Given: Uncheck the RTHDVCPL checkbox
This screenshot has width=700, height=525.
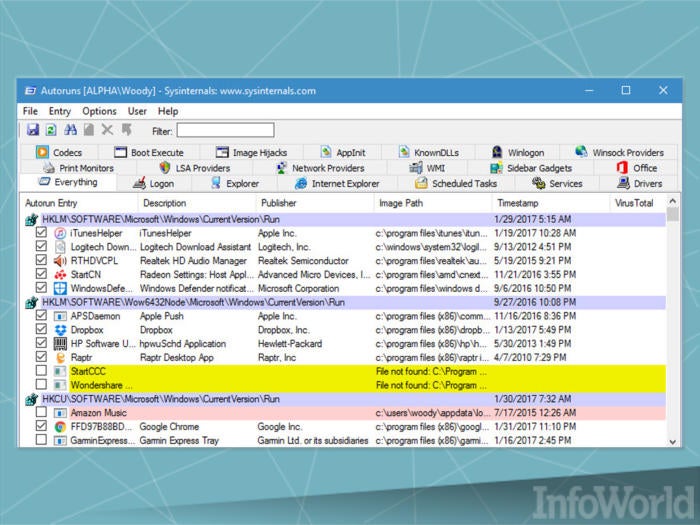Looking at the screenshot, I should tap(41, 260).
